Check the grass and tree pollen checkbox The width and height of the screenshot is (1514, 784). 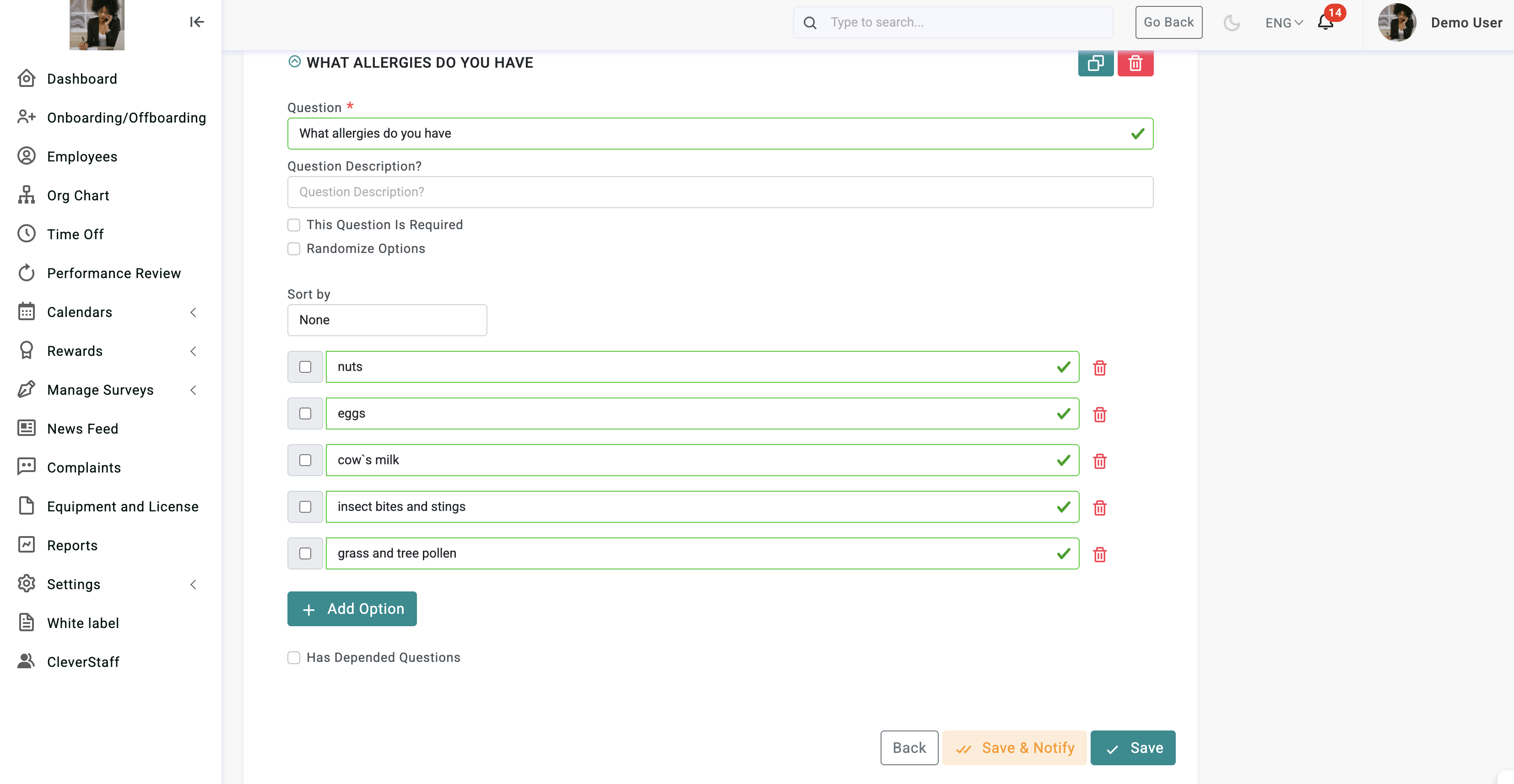coord(305,553)
